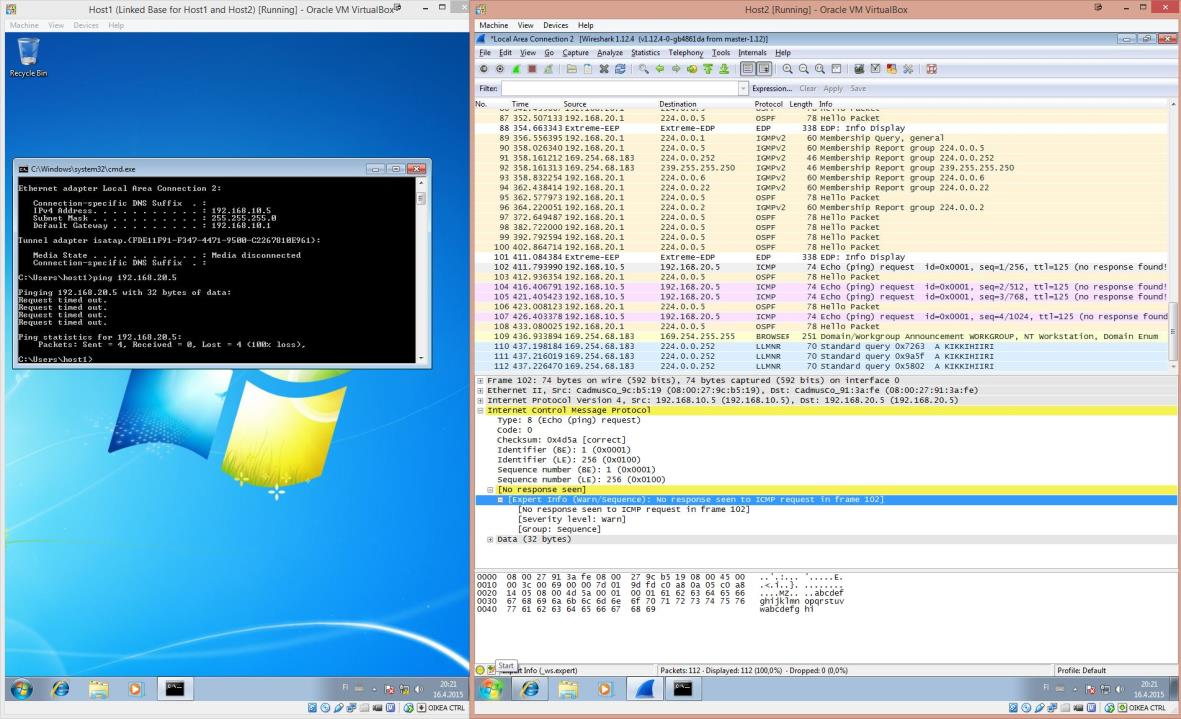Screen dimensions: 1181x719
Task: Click inside the Wireshark display Filter field
Action: (x=620, y=89)
